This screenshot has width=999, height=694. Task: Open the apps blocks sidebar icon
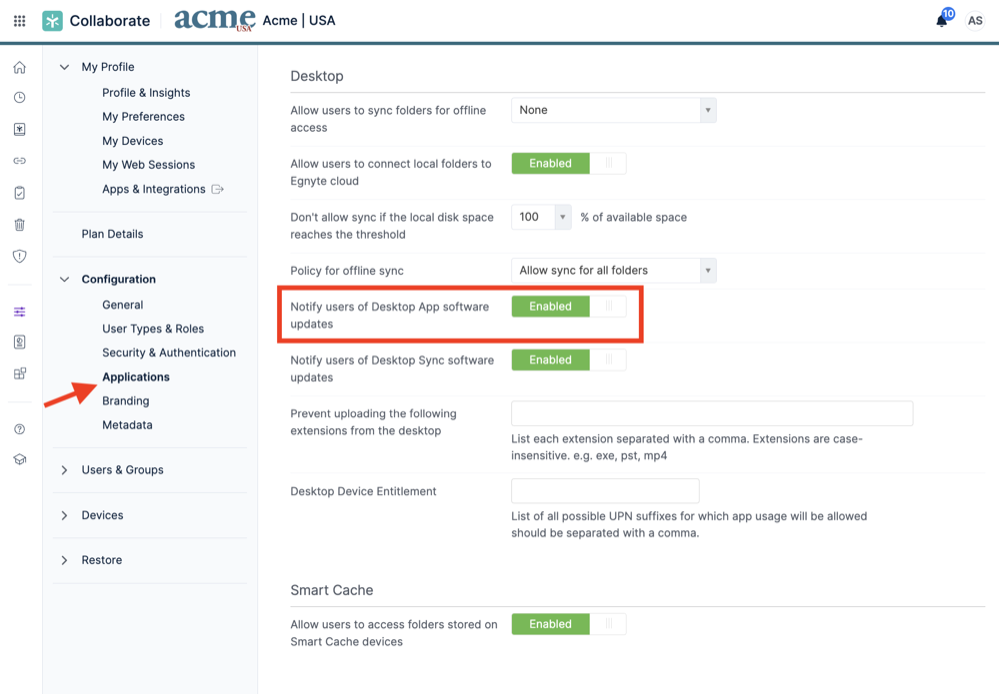tap(20, 373)
